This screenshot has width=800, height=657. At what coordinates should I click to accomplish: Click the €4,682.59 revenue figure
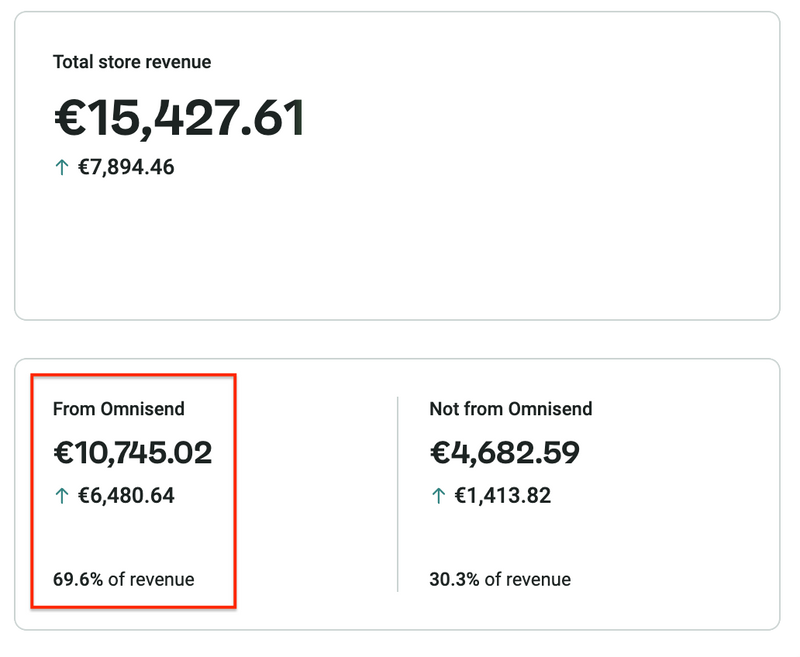pyautogui.click(x=505, y=452)
